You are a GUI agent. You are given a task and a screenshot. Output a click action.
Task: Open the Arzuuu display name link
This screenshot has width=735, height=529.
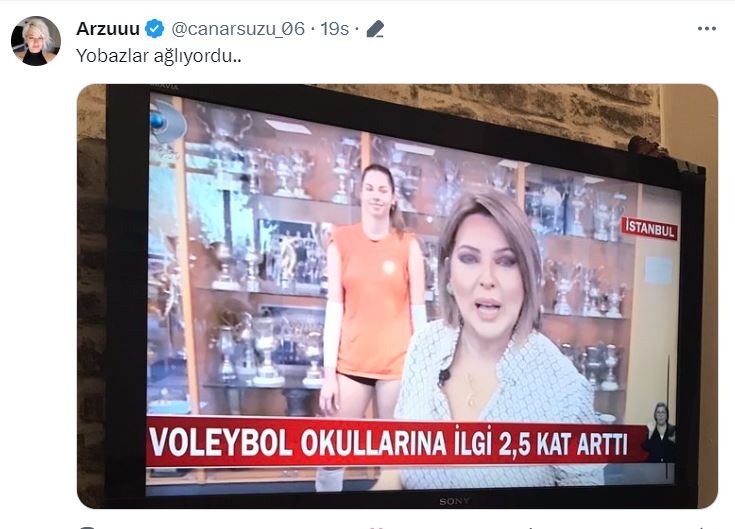tap(108, 29)
